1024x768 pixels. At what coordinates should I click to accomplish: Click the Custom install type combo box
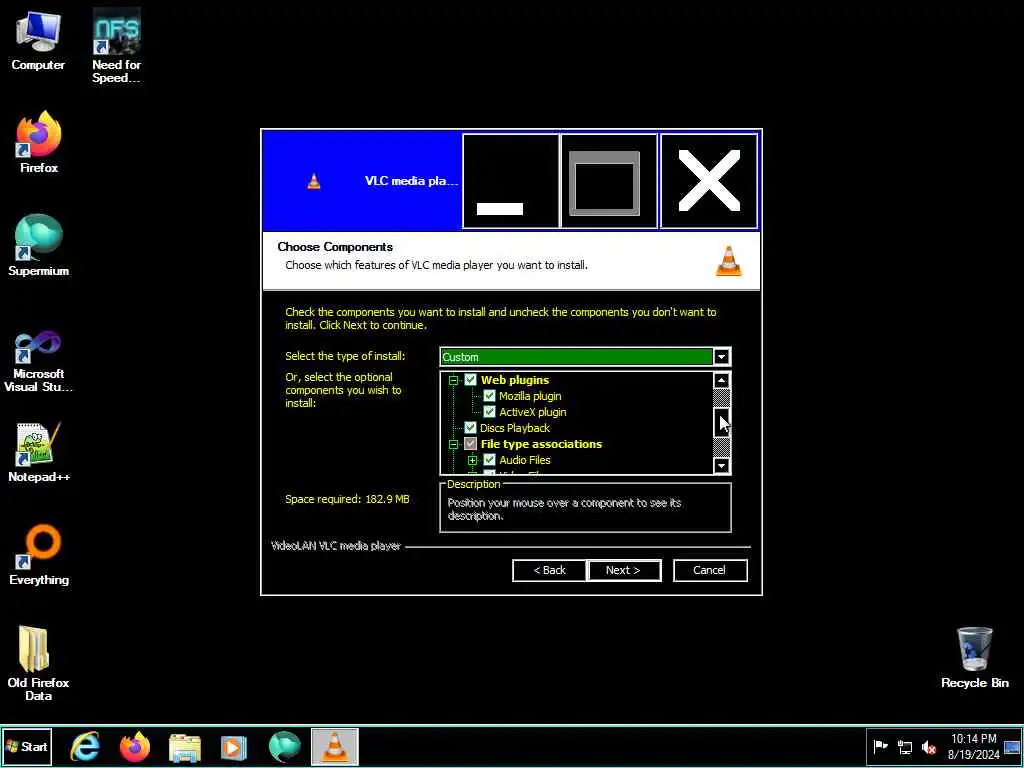[585, 357]
